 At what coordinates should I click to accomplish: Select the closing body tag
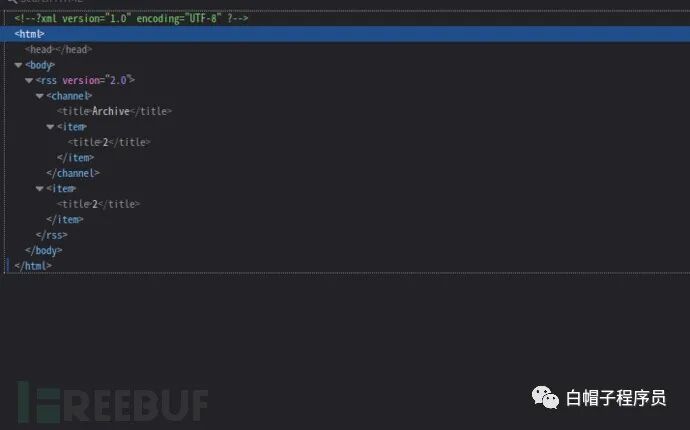point(43,250)
